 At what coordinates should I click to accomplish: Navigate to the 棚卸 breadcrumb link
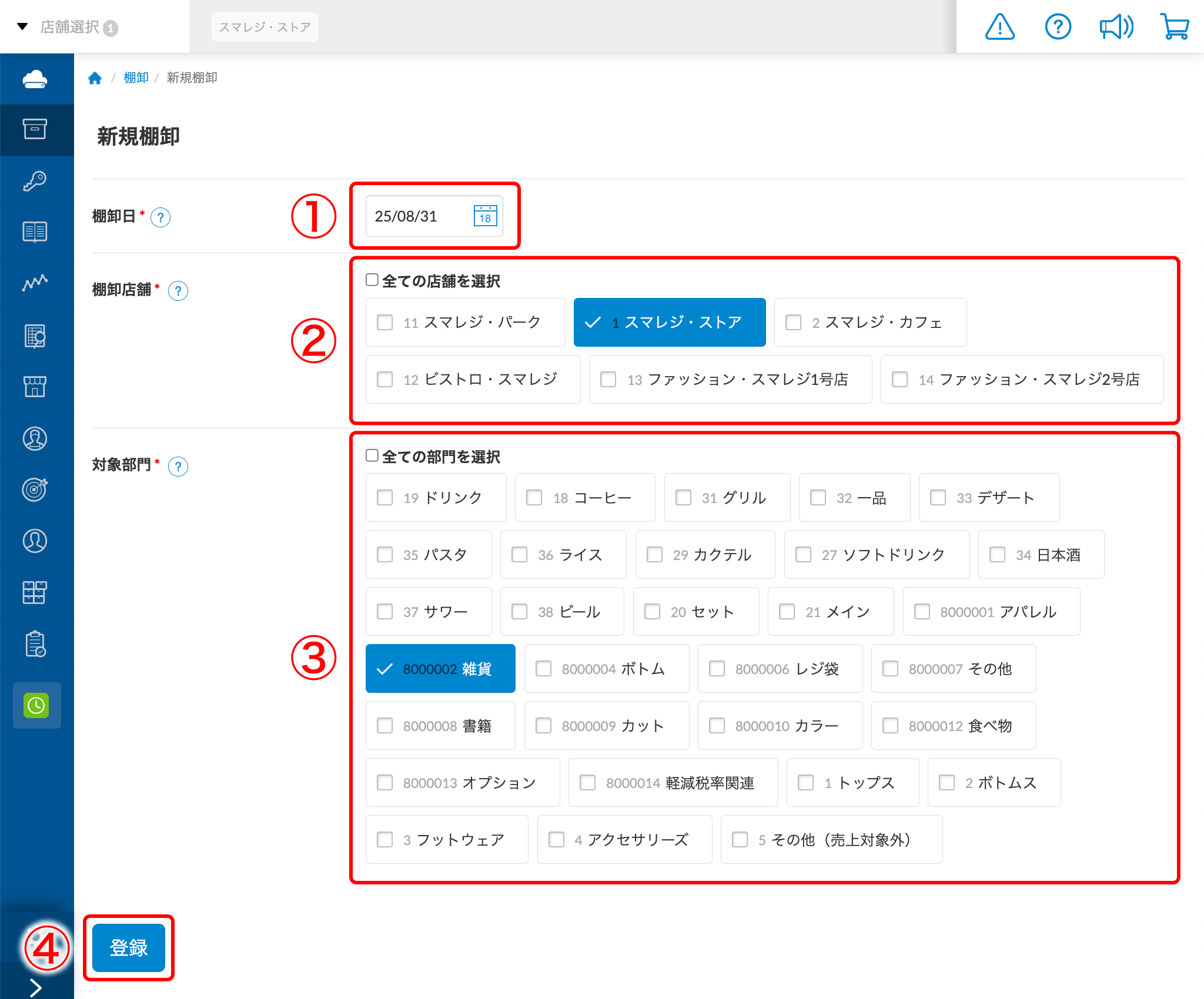coord(136,77)
